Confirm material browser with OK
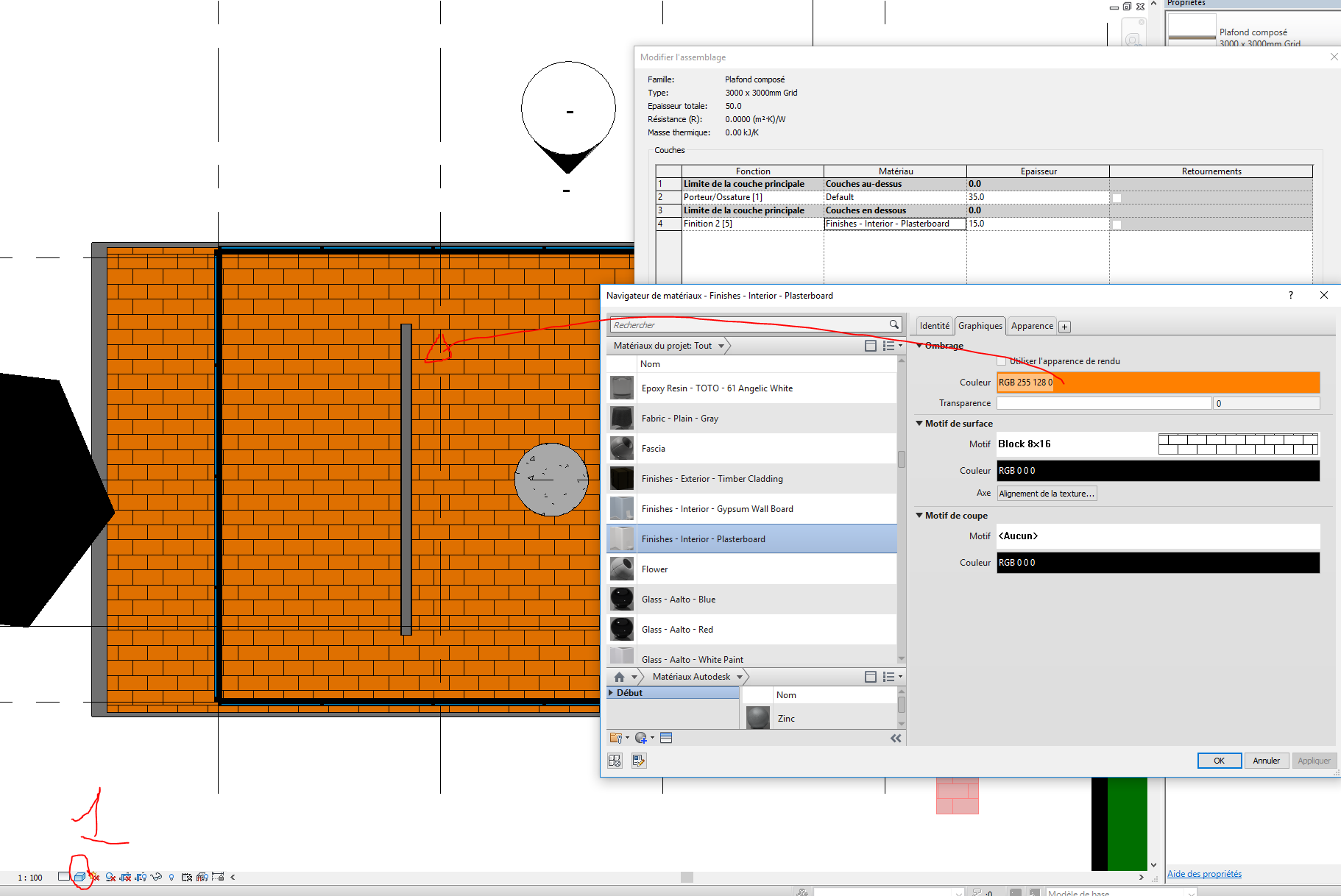Screen dimensions: 1341x896 coord(1219,761)
